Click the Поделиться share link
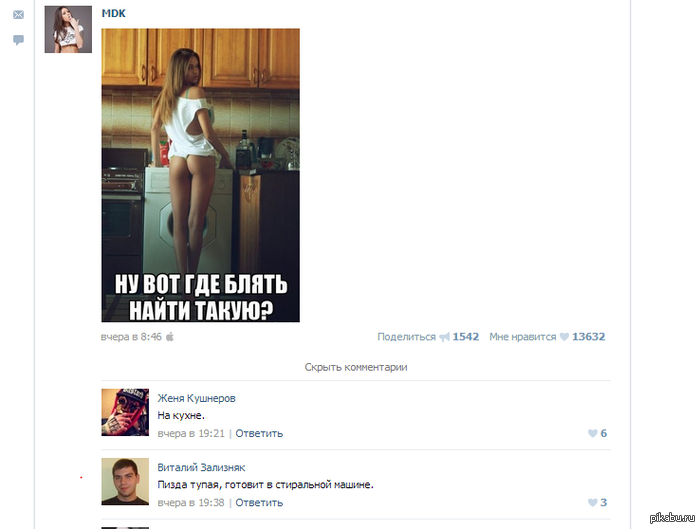700x529 pixels. pos(406,337)
